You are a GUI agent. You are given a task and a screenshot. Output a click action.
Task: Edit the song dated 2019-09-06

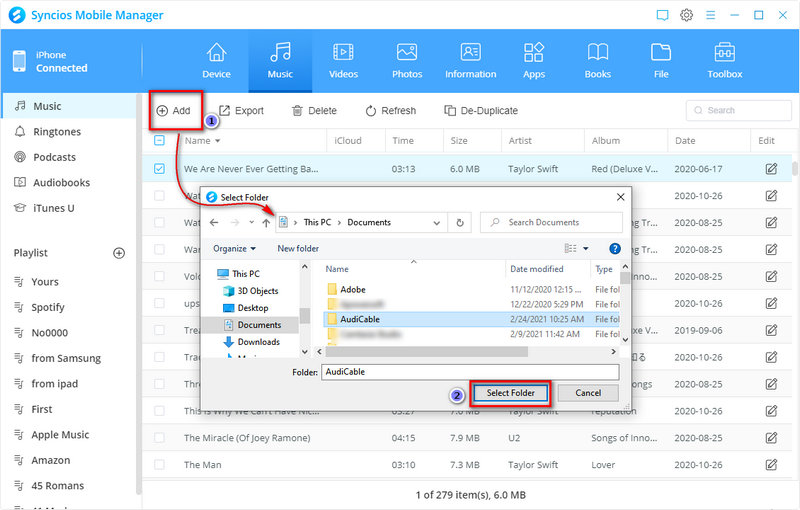click(771, 330)
